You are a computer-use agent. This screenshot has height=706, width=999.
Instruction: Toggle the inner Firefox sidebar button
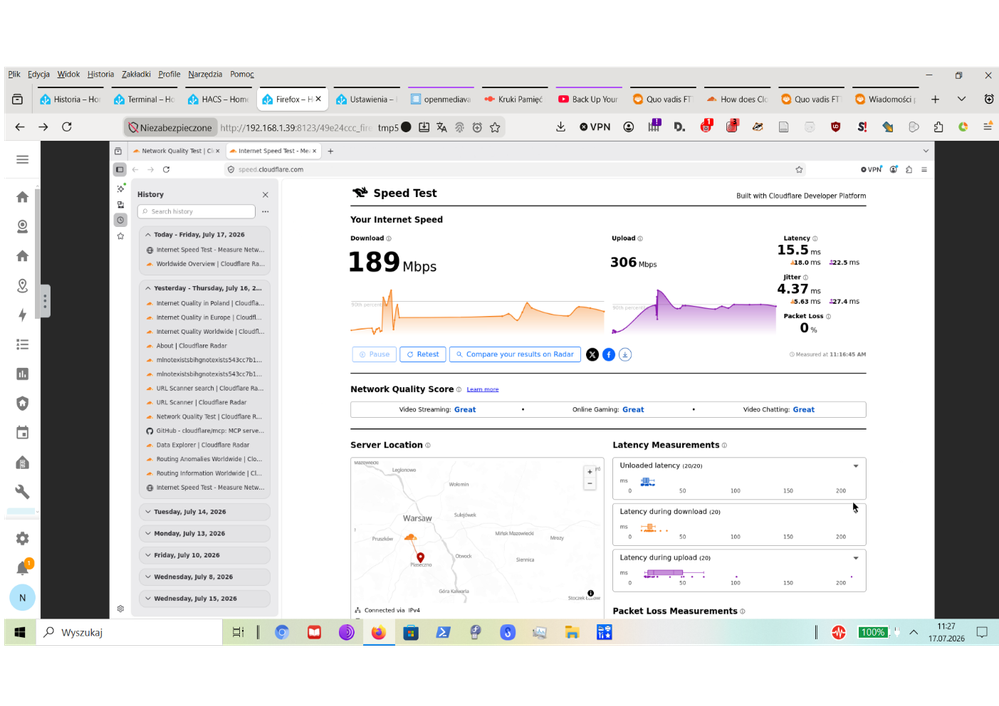tap(120, 169)
